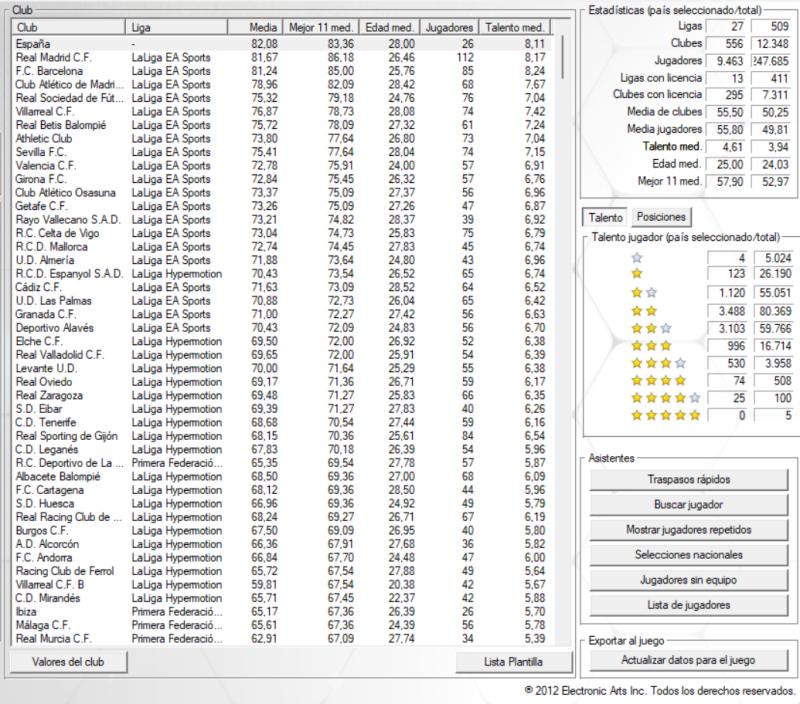The width and height of the screenshot is (800, 704).
Task: Select Real Madrid C.F. row
Action: (x=284, y=57)
